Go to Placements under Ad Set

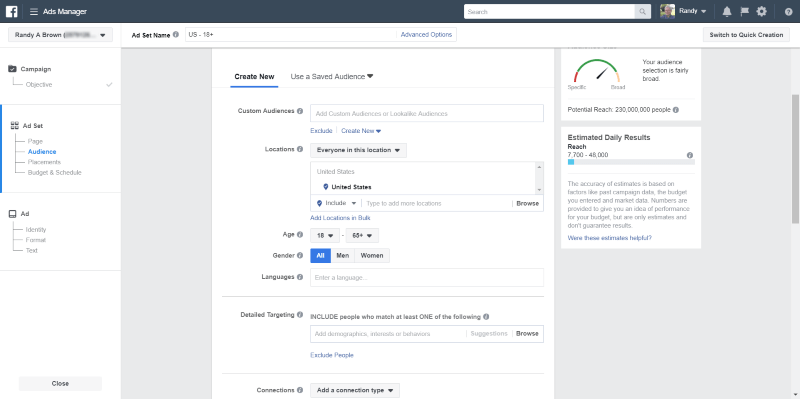click(44, 162)
